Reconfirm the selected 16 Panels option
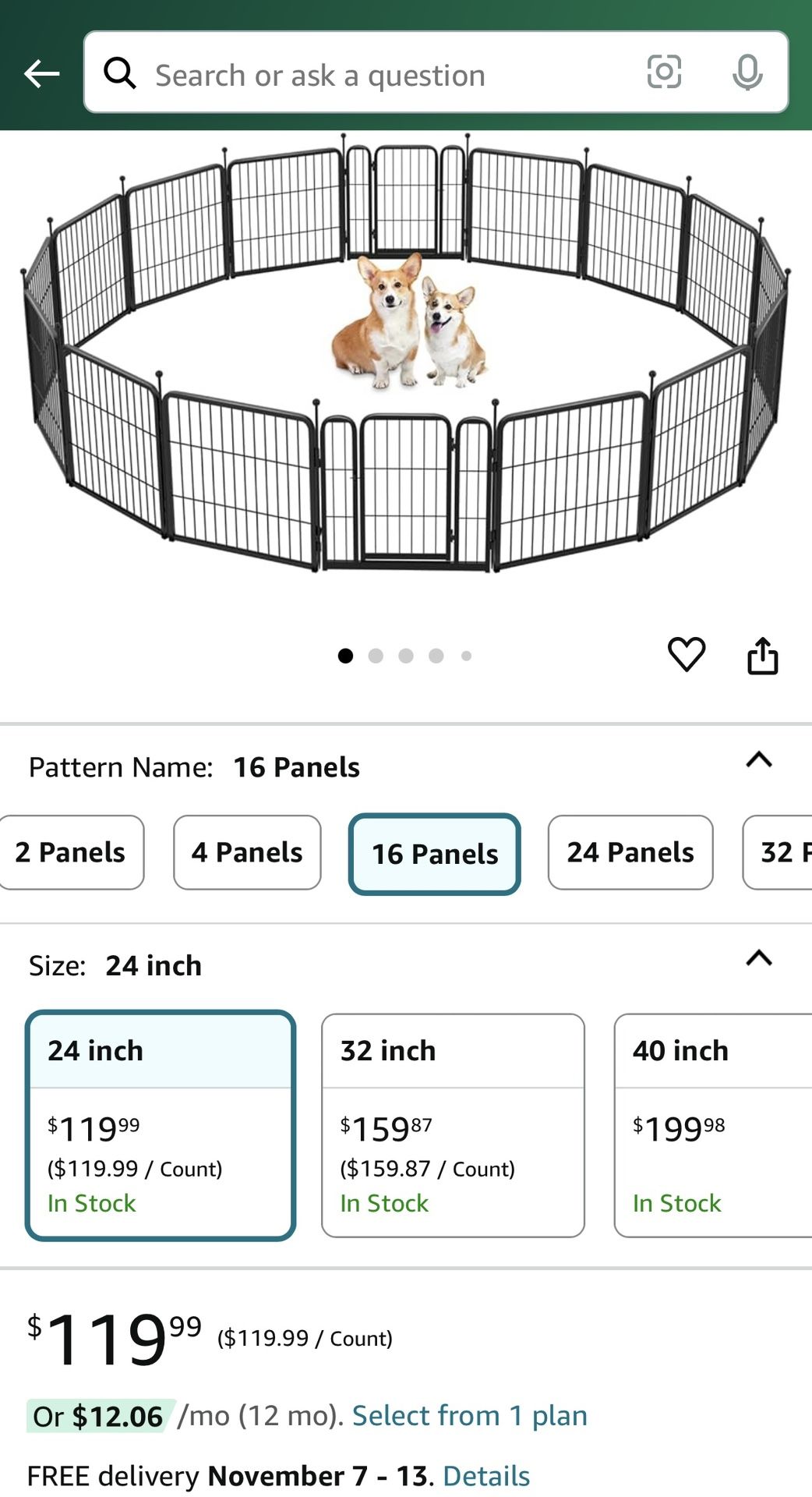 [x=435, y=852]
